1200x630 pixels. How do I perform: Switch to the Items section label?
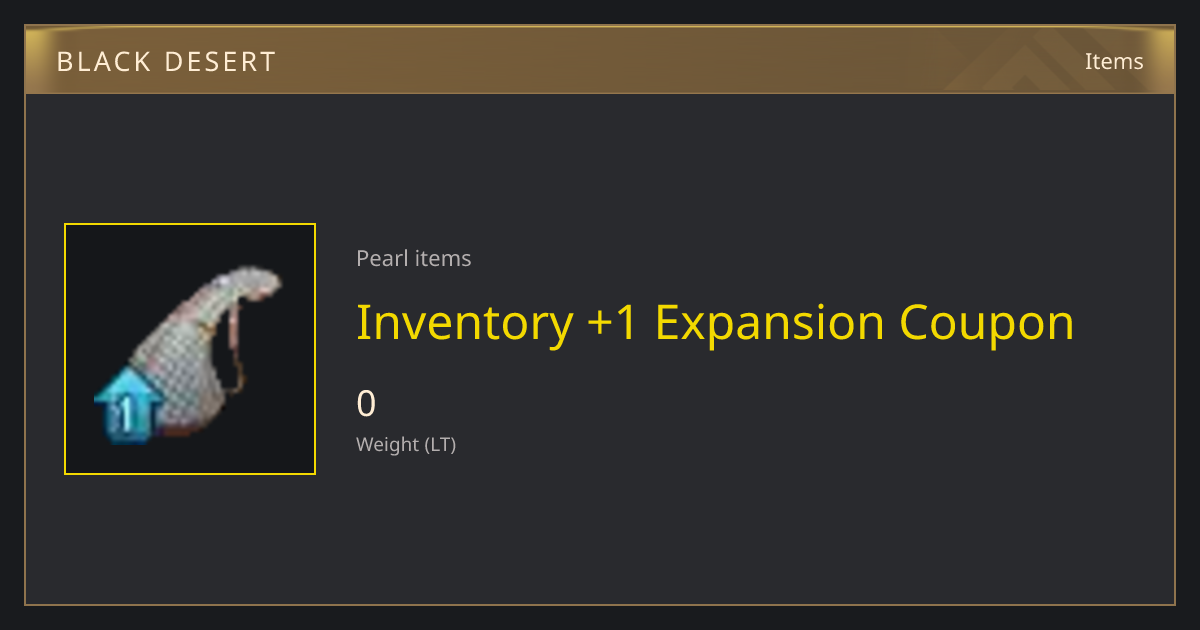[1114, 61]
